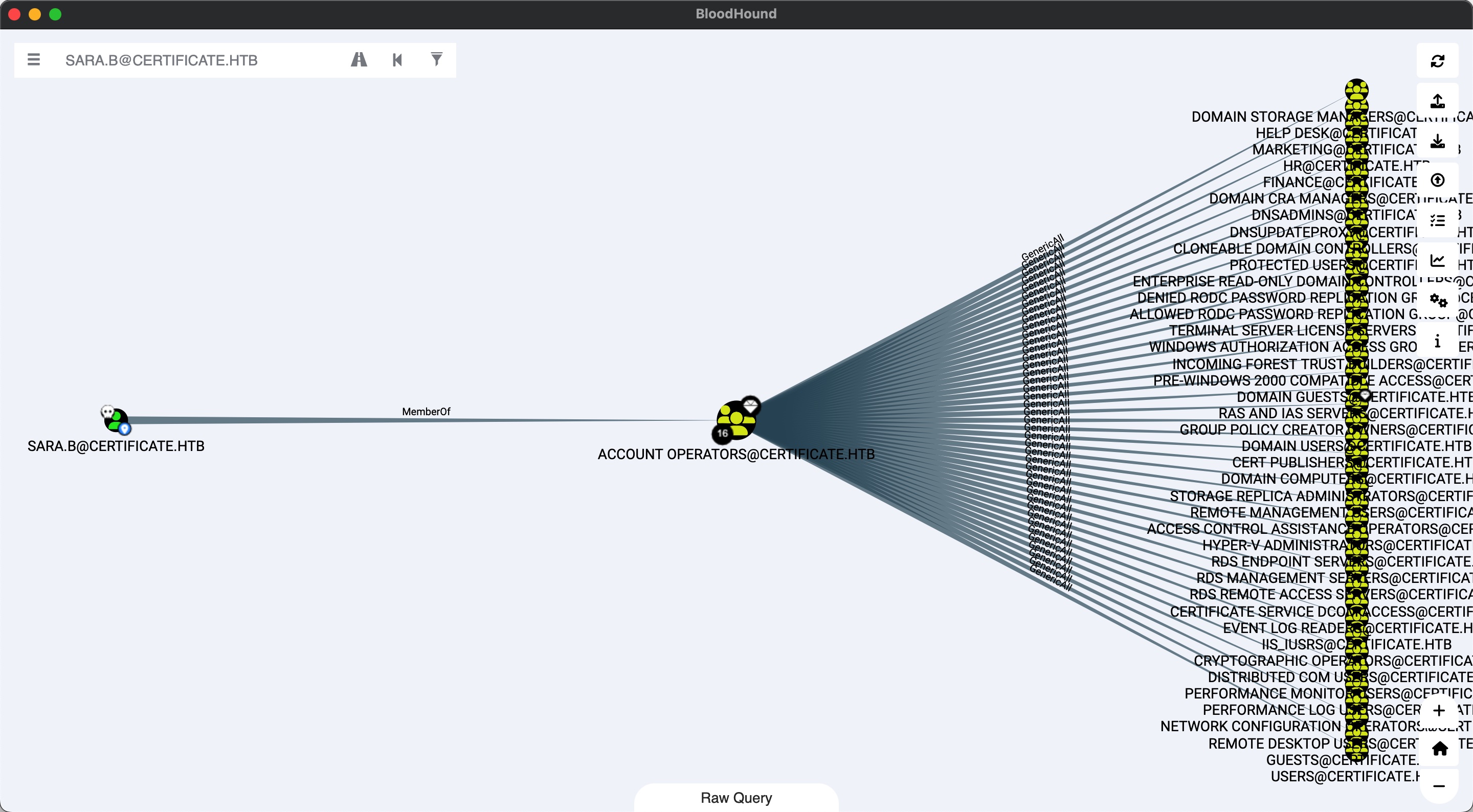Open the hamburger menu in search bar
The height and width of the screenshot is (812, 1473).
click(34, 59)
